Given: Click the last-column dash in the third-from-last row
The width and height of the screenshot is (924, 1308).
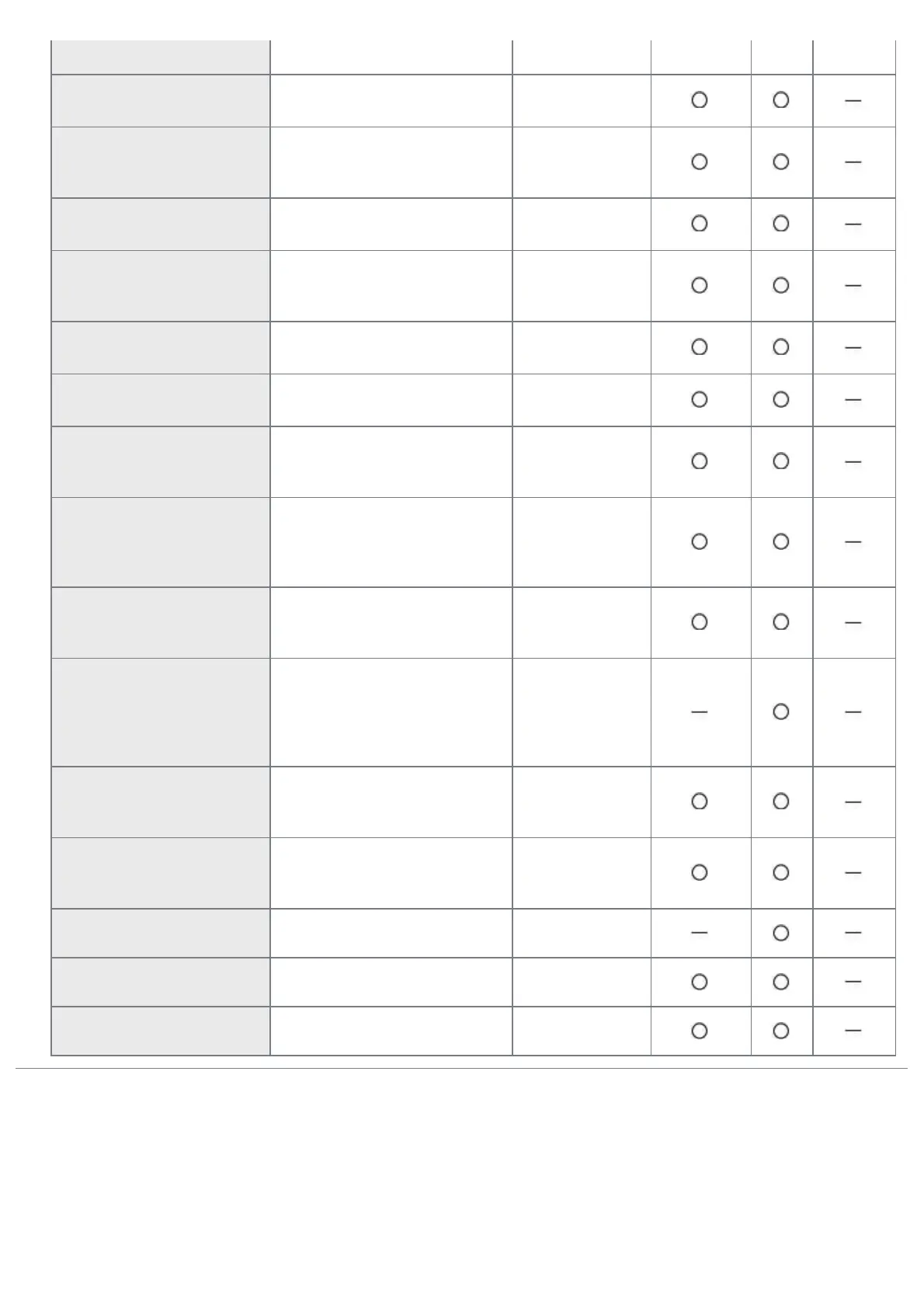Looking at the screenshot, I should (x=853, y=933).
